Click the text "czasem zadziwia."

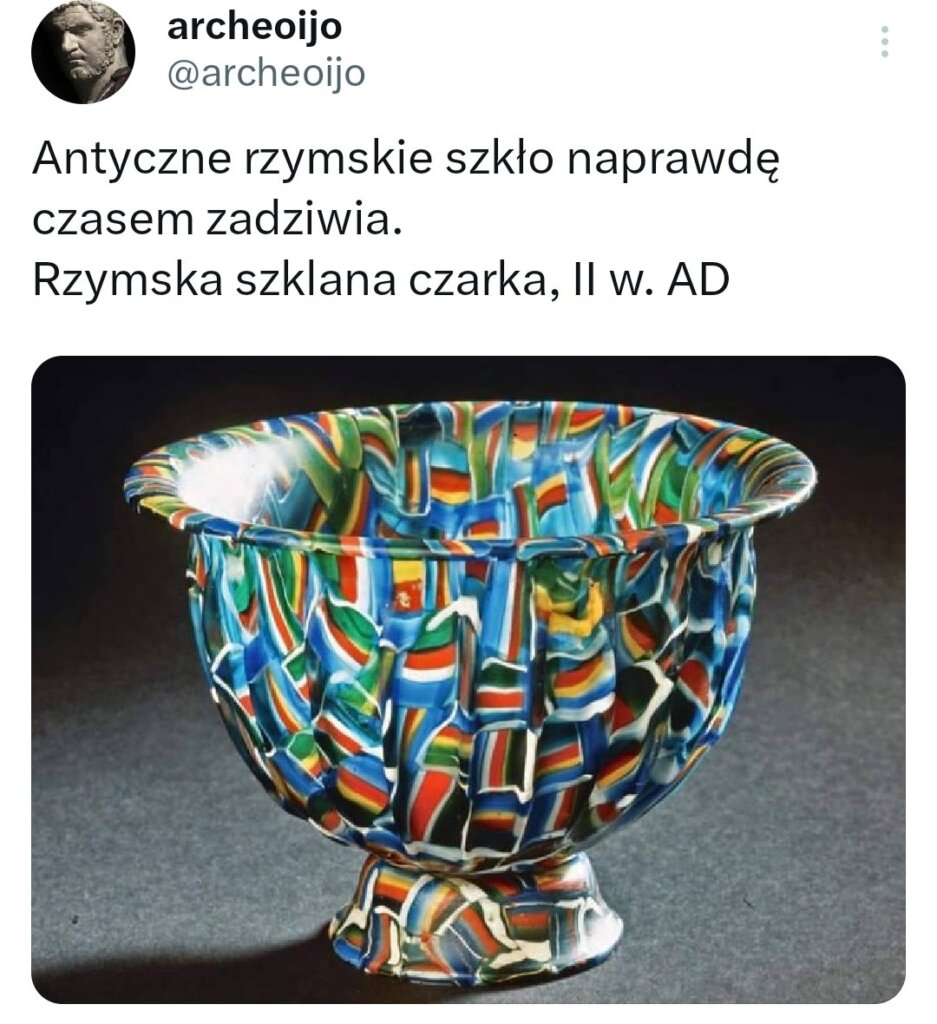(x=216, y=220)
